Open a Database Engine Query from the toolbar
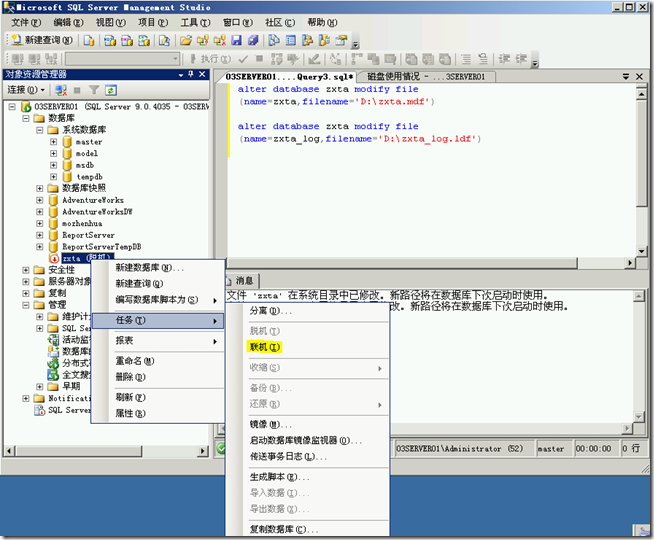The width and height of the screenshot is (654, 540). click(x=89, y=40)
